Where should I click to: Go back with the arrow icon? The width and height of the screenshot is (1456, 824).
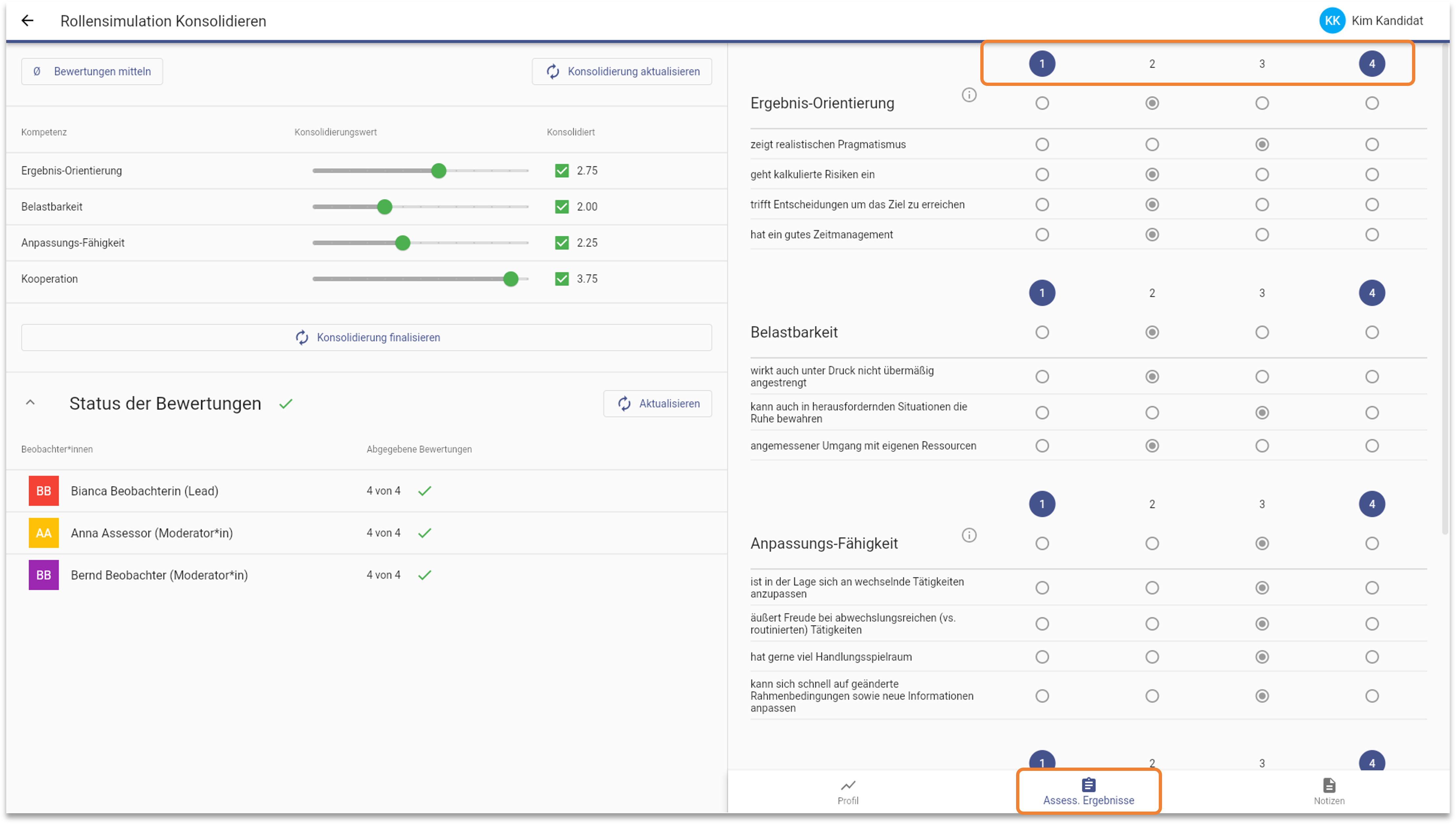tap(27, 21)
